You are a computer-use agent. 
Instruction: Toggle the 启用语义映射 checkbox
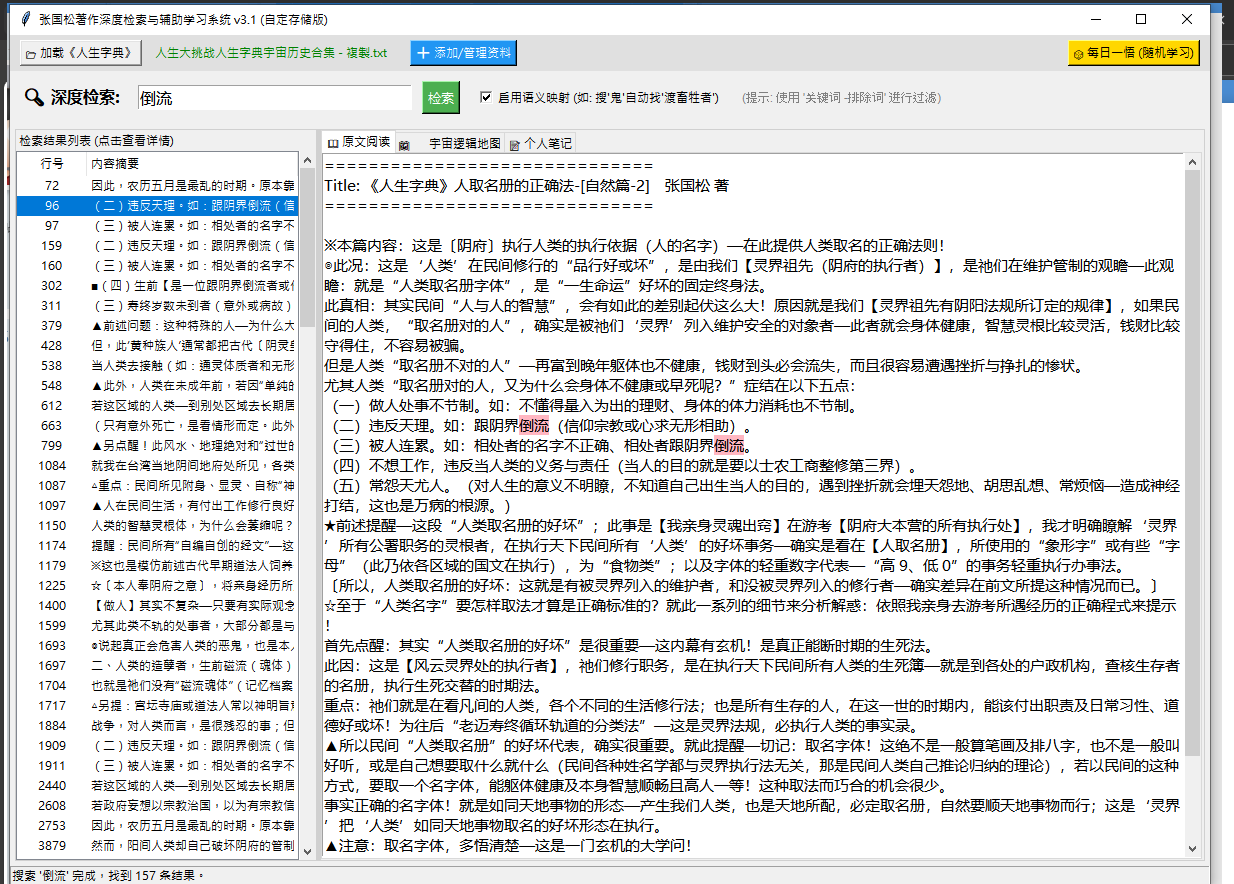point(486,97)
